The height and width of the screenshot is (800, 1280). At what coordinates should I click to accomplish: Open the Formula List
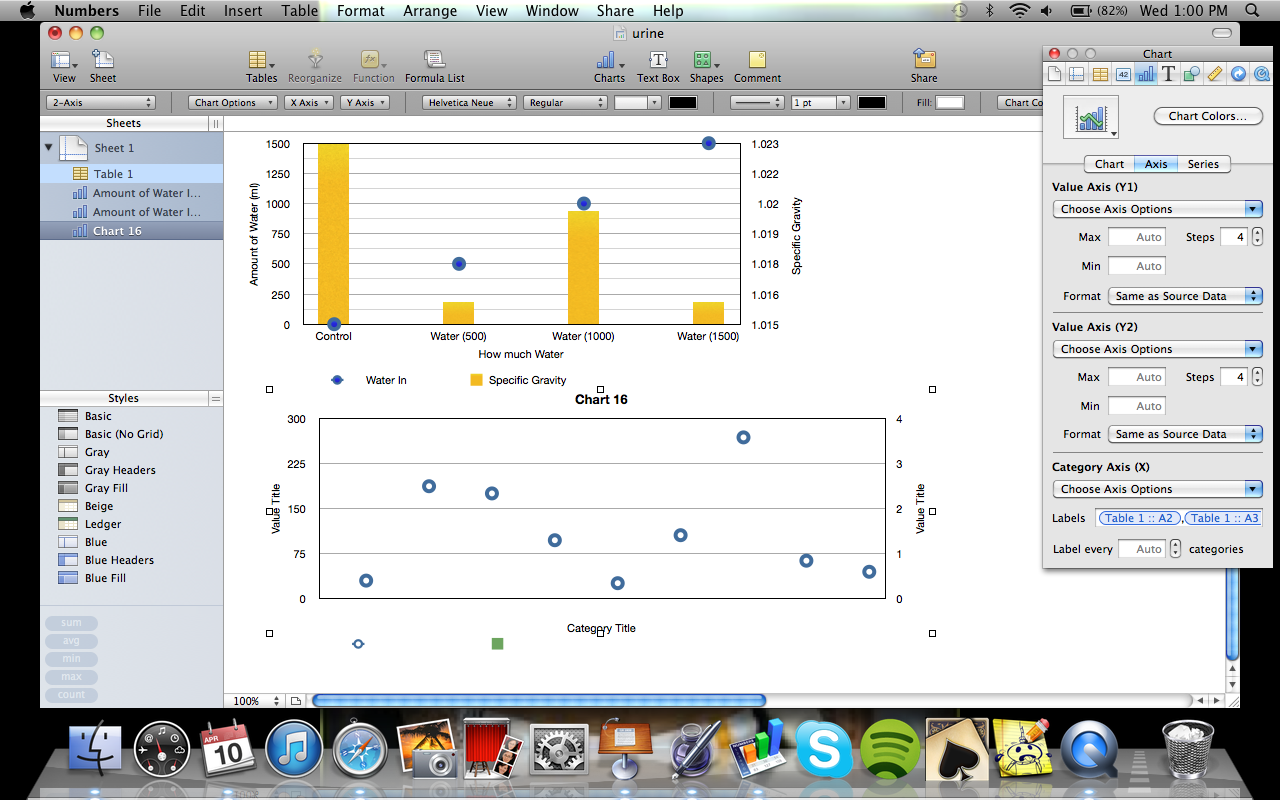[x=434, y=66]
